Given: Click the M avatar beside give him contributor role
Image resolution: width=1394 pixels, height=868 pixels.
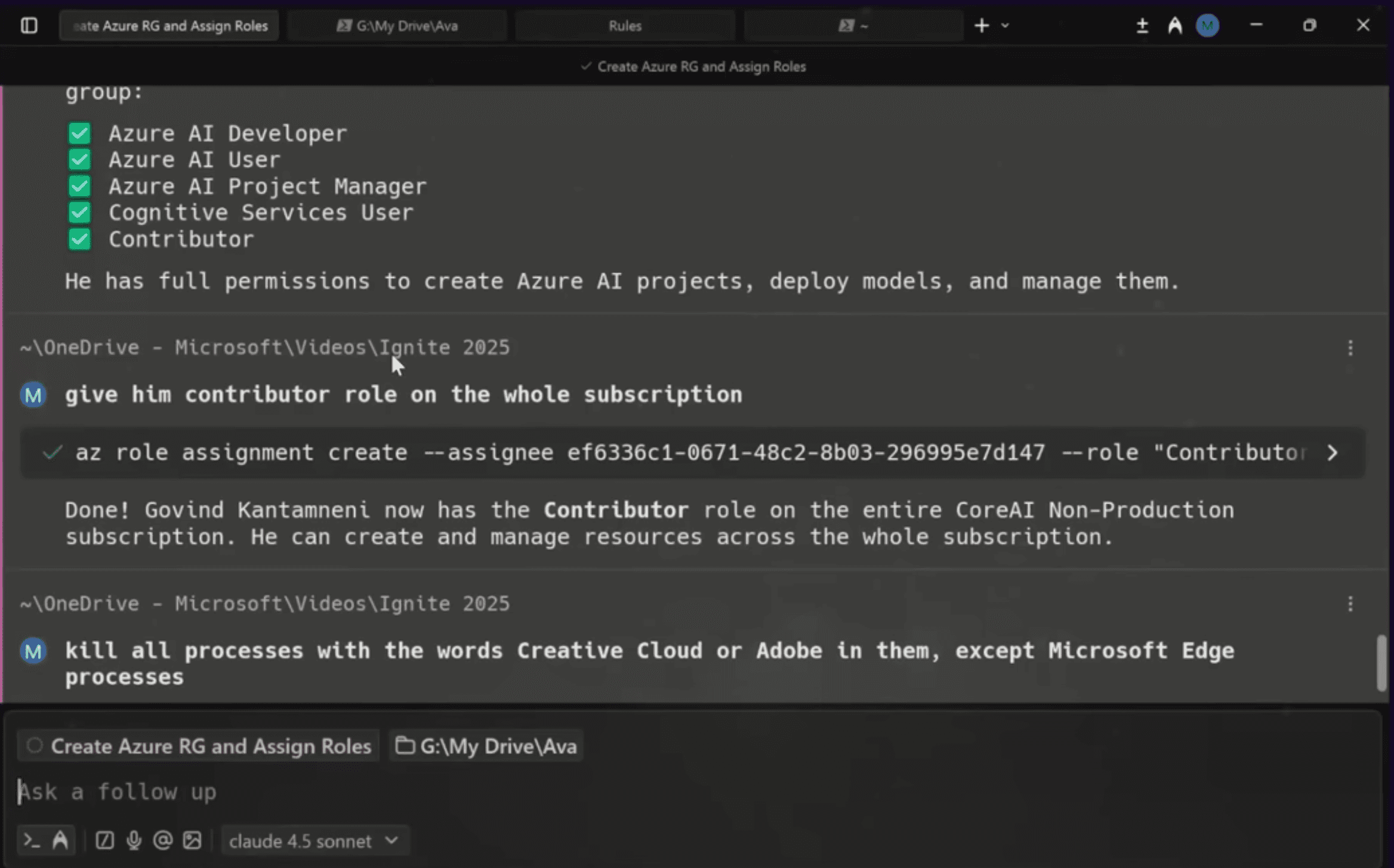Looking at the screenshot, I should tap(33, 395).
